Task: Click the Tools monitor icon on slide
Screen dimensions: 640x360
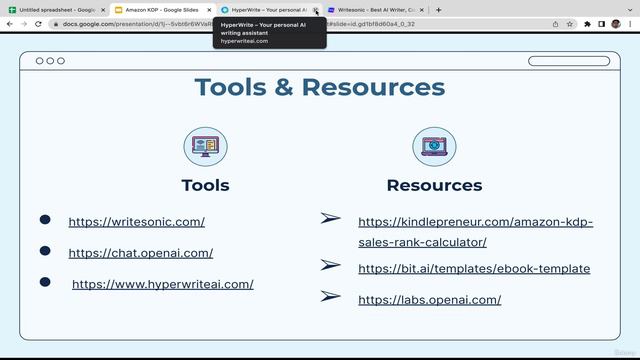Action: point(205,147)
